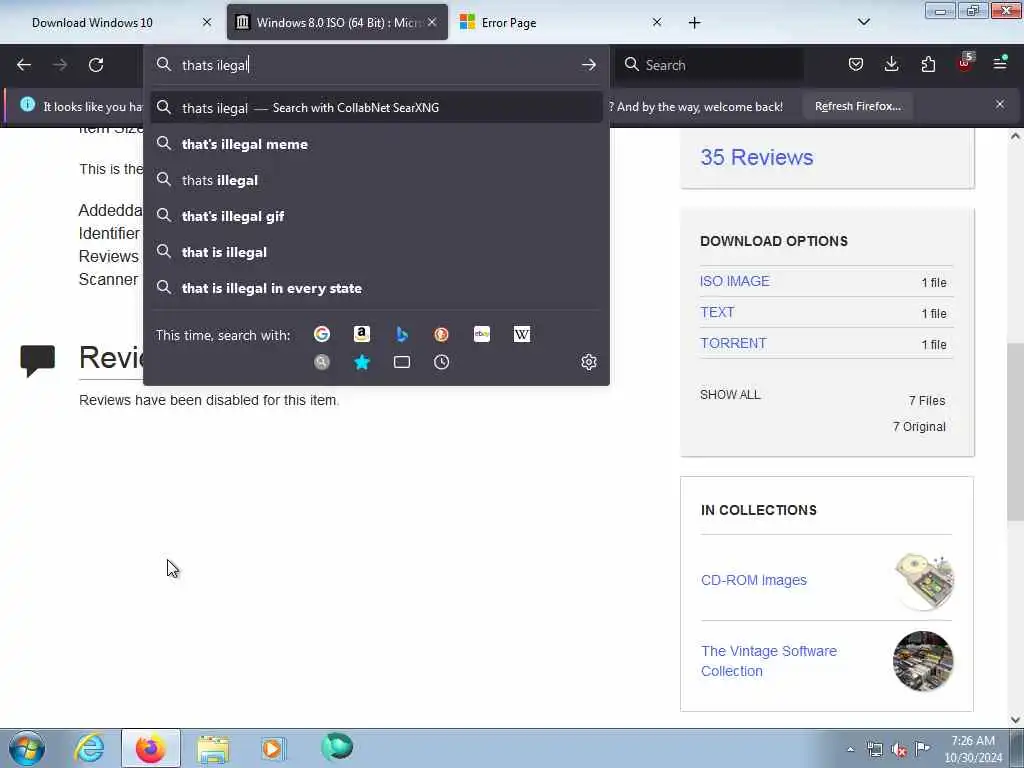The width and height of the screenshot is (1024, 768).
Task: Search this time with Bing
Action: (x=402, y=334)
